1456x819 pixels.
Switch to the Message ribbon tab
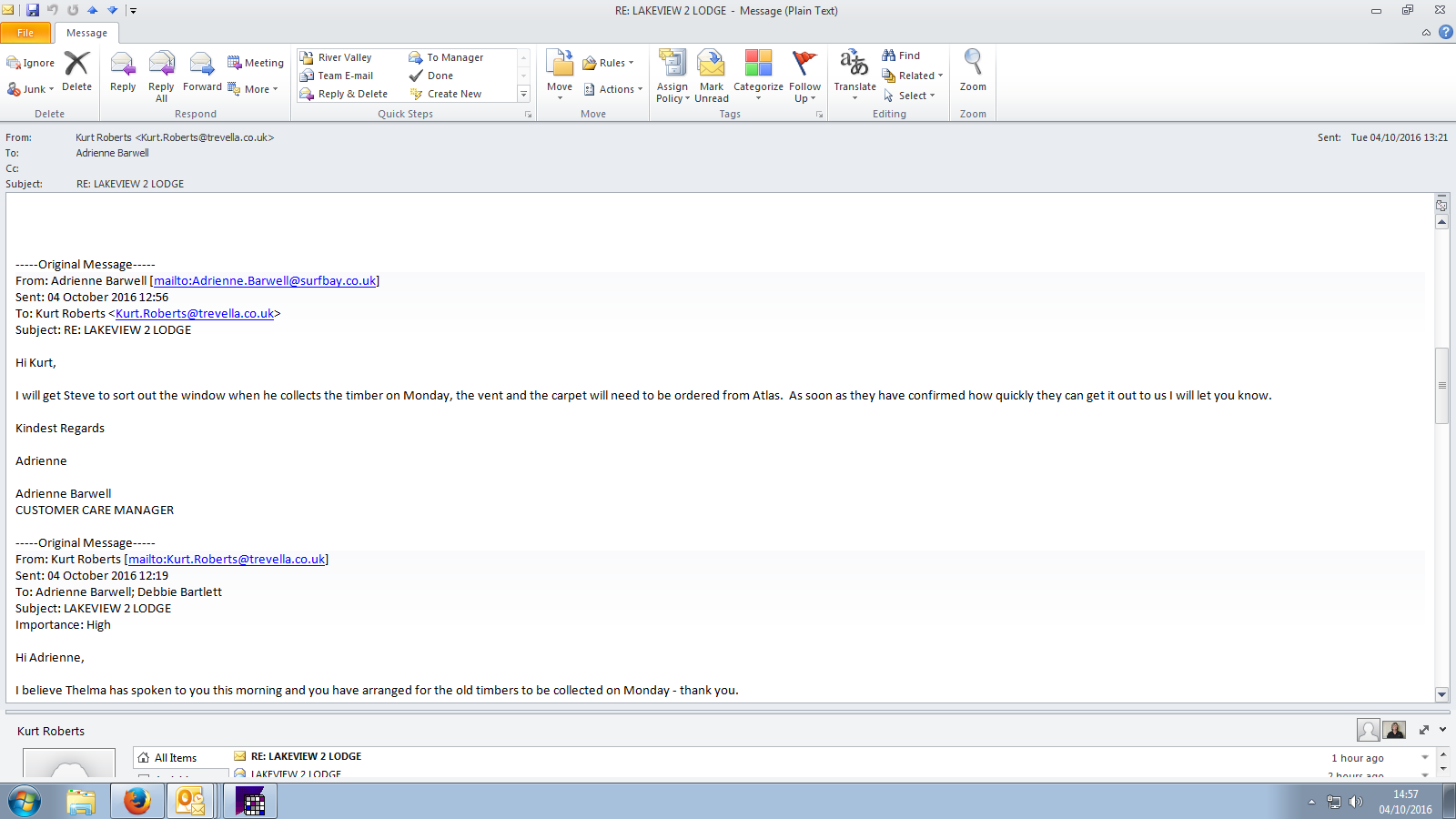86,33
